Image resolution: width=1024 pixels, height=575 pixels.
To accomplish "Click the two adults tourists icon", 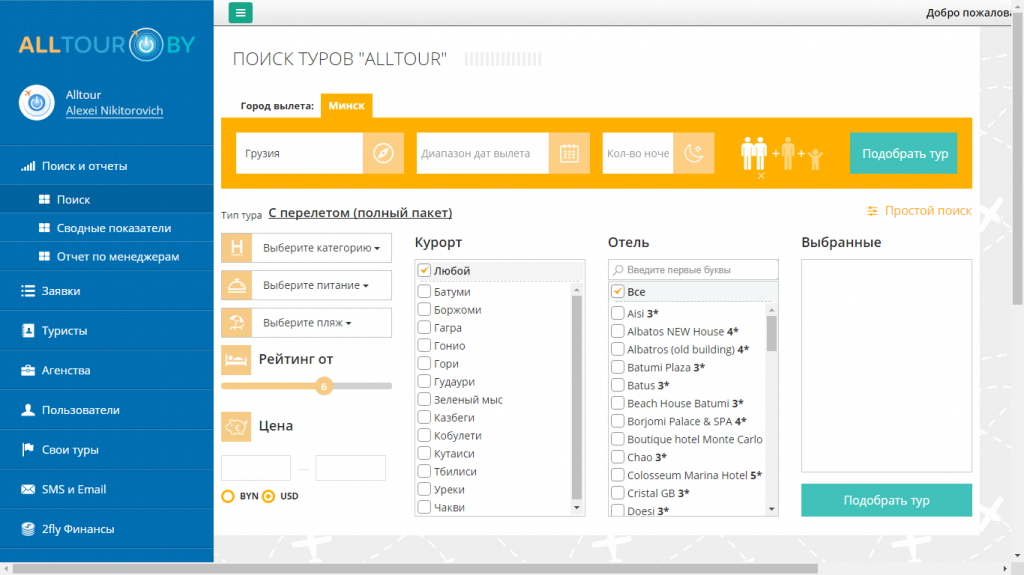I will pos(754,154).
